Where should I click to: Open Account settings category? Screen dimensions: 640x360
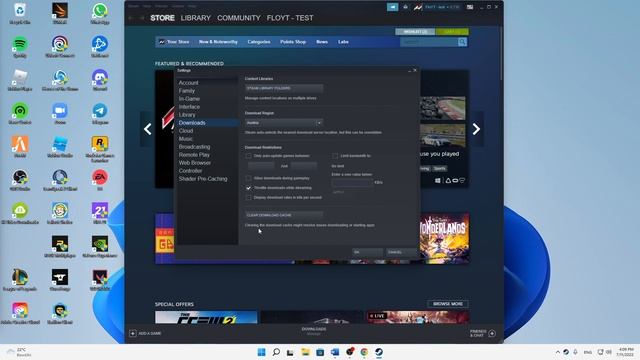pyautogui.click(x=188, y=83)
